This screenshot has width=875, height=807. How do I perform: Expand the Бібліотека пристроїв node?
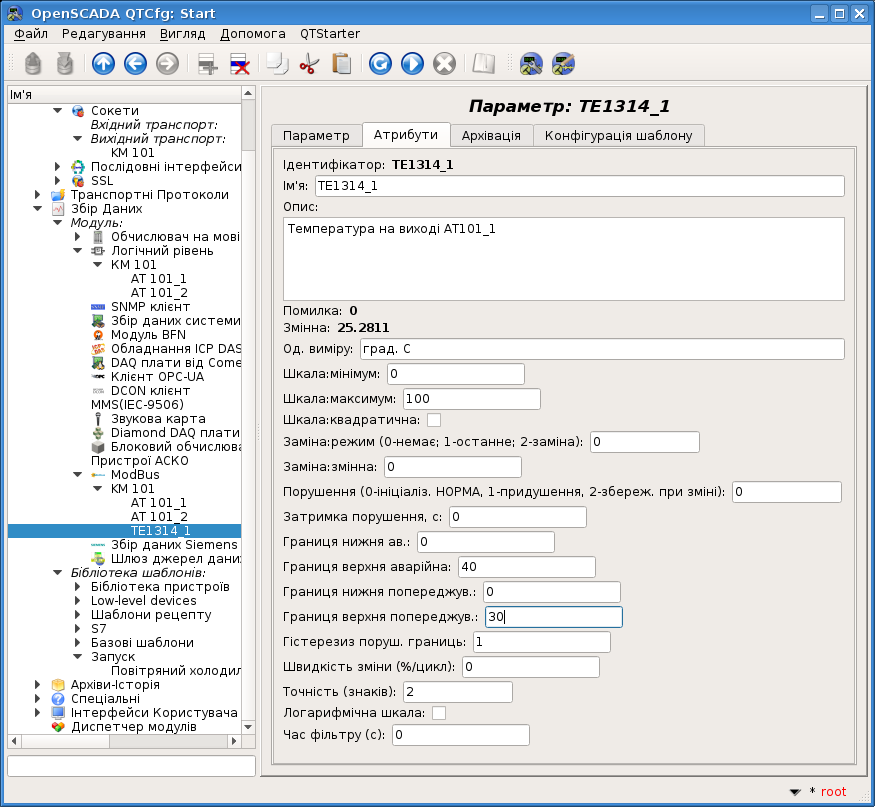pos(78,587)
